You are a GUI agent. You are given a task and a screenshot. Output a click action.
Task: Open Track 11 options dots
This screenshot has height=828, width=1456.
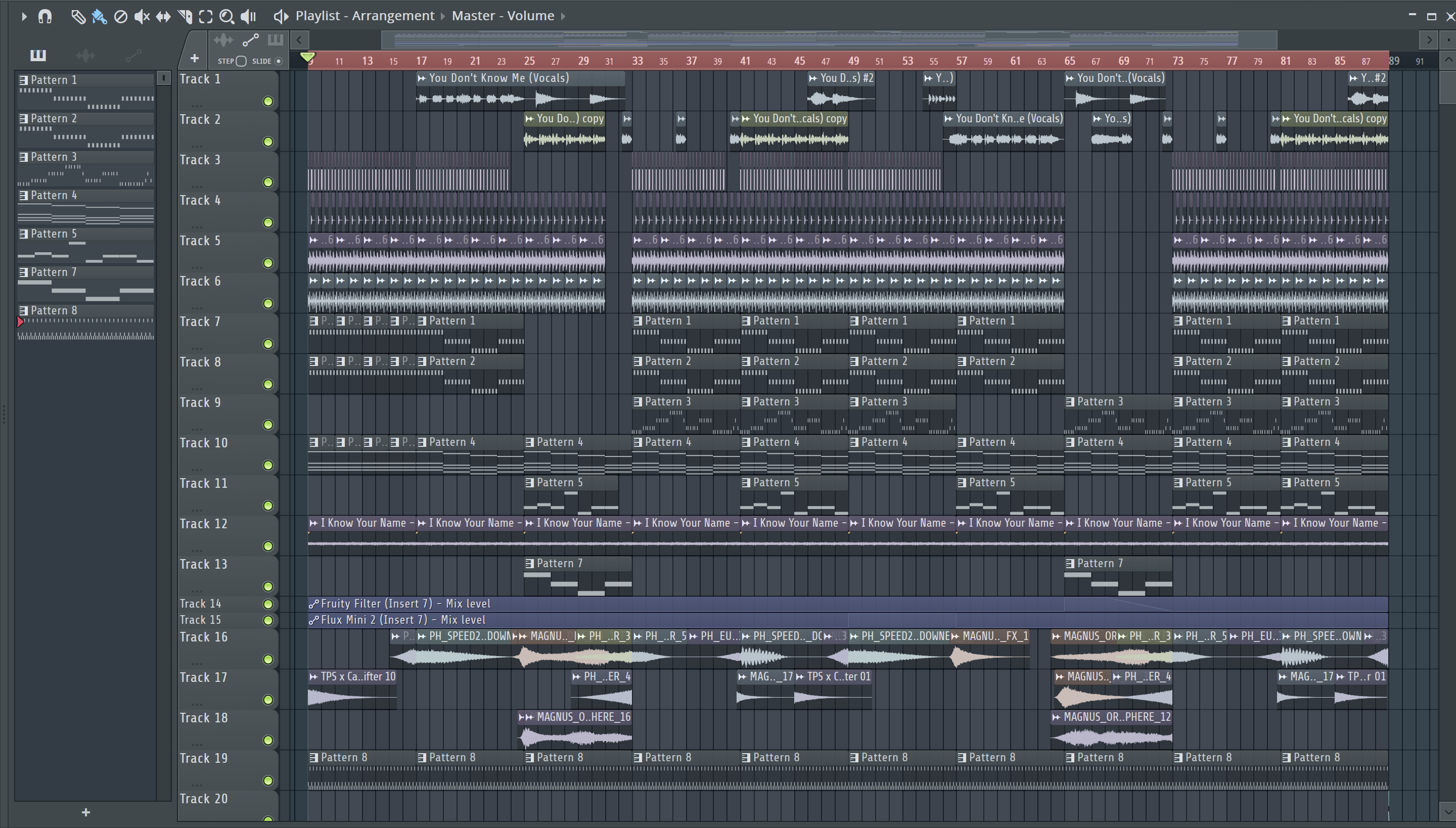pos(197,509)
